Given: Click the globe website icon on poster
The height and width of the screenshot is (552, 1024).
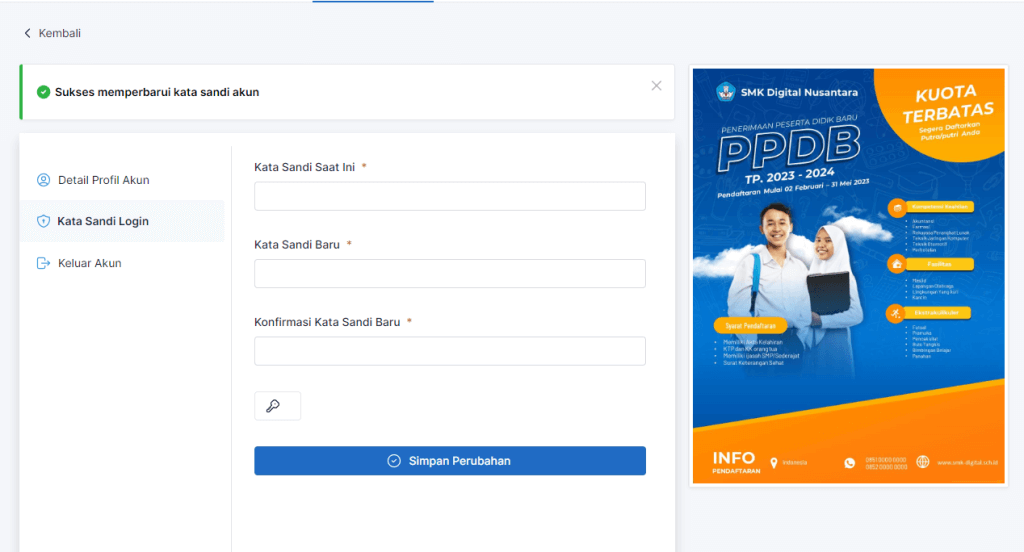Looking at the screenshot, I should tap(922, 462).
